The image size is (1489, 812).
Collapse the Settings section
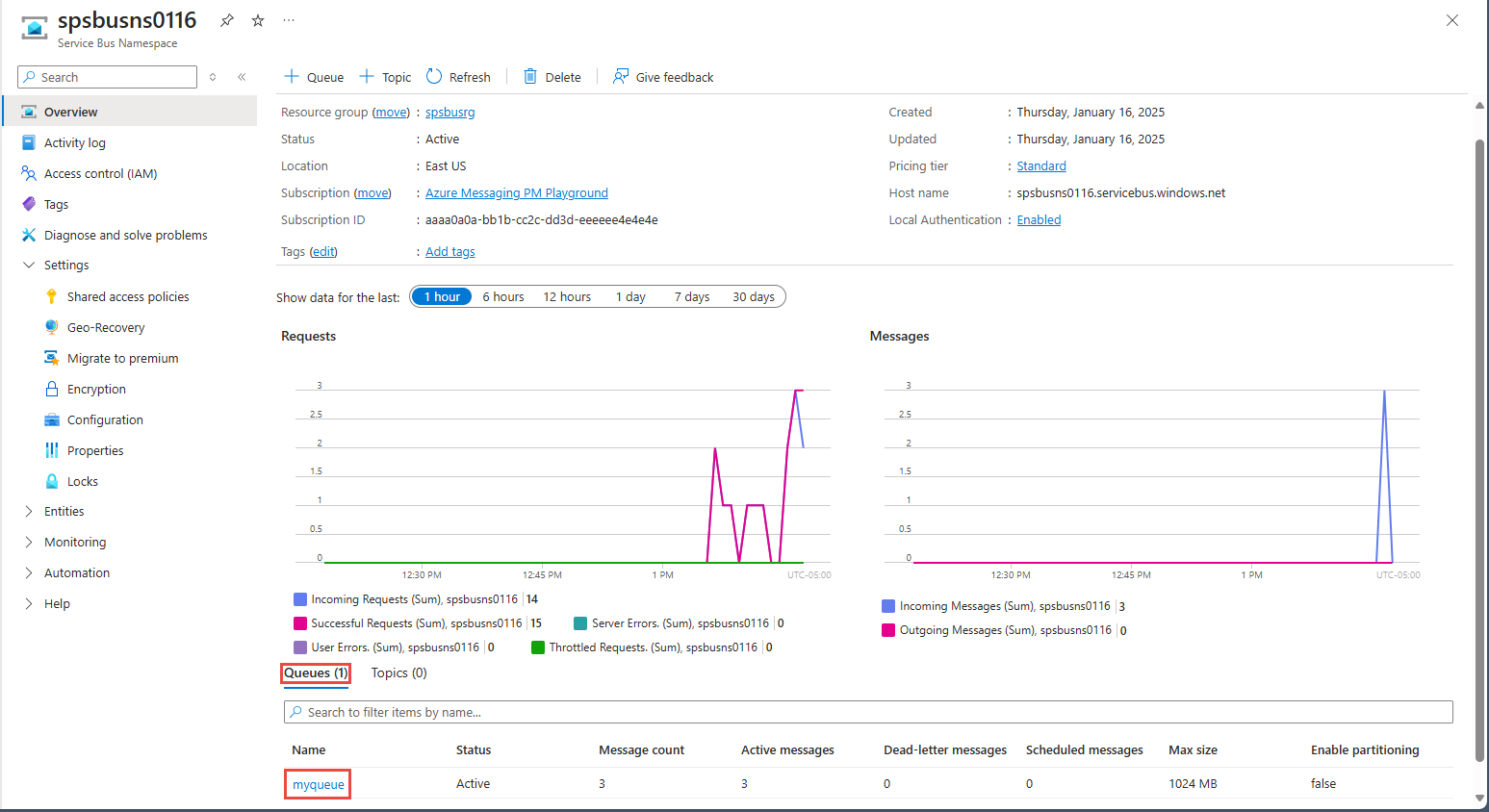click(66, 265)
